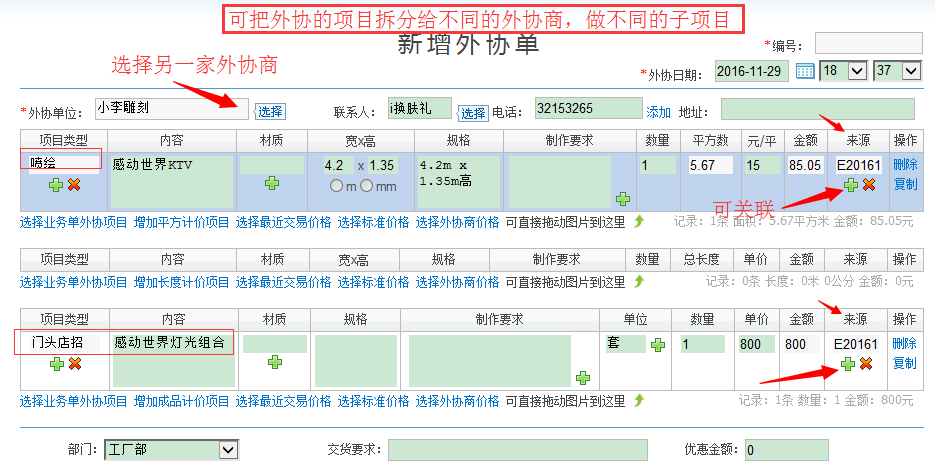Click green plus next to 套 unit field
This screenshot has height=471, width=935.
(658, 345)
